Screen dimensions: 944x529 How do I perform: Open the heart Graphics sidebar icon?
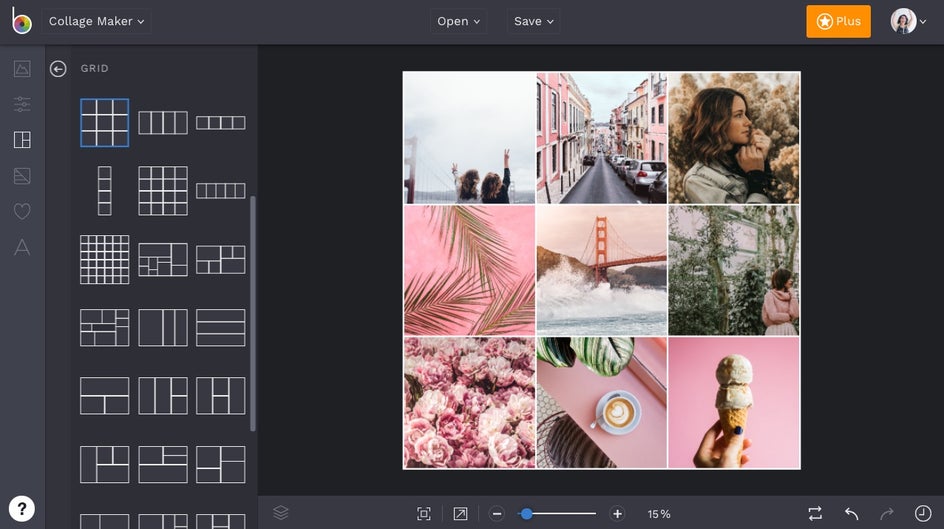pyautogui.click(x=22, y=211)
